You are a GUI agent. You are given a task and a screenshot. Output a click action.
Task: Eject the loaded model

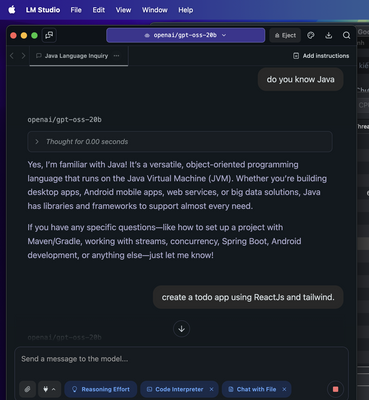285,35
